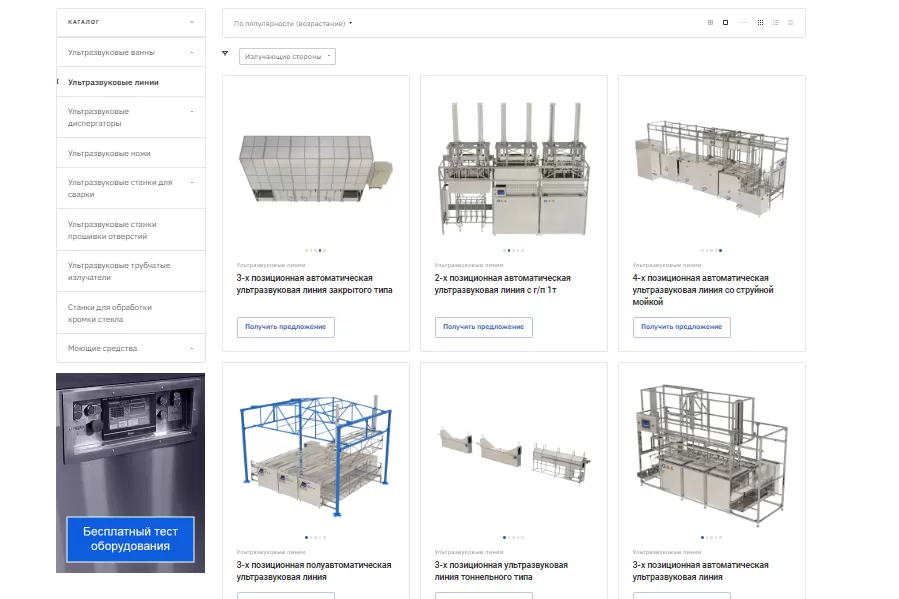
Task: Open 3-х позиционная полуавтоматическая линия title
Action: pos(314,571)
